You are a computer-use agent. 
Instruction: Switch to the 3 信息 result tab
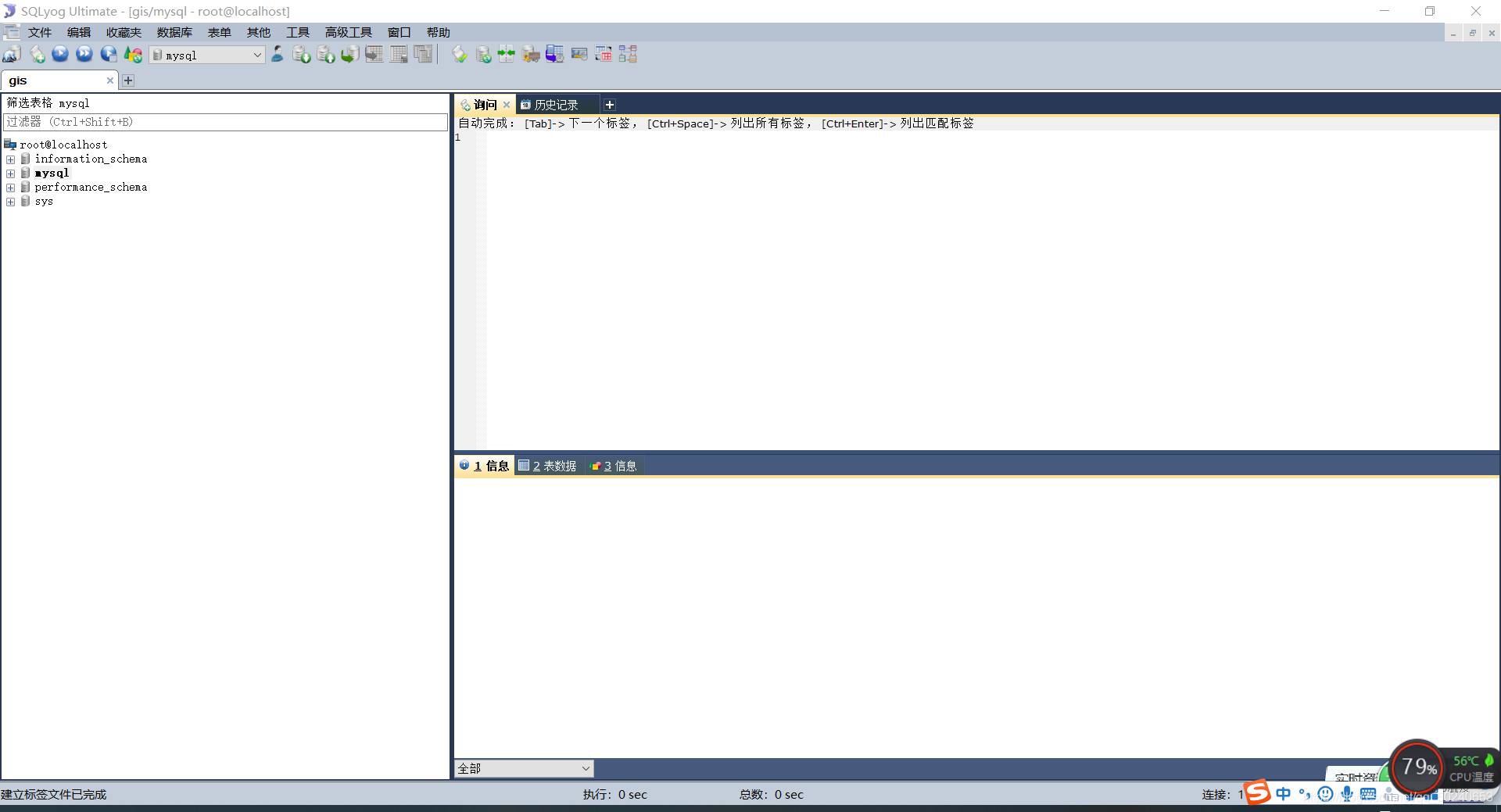(614, 466)
